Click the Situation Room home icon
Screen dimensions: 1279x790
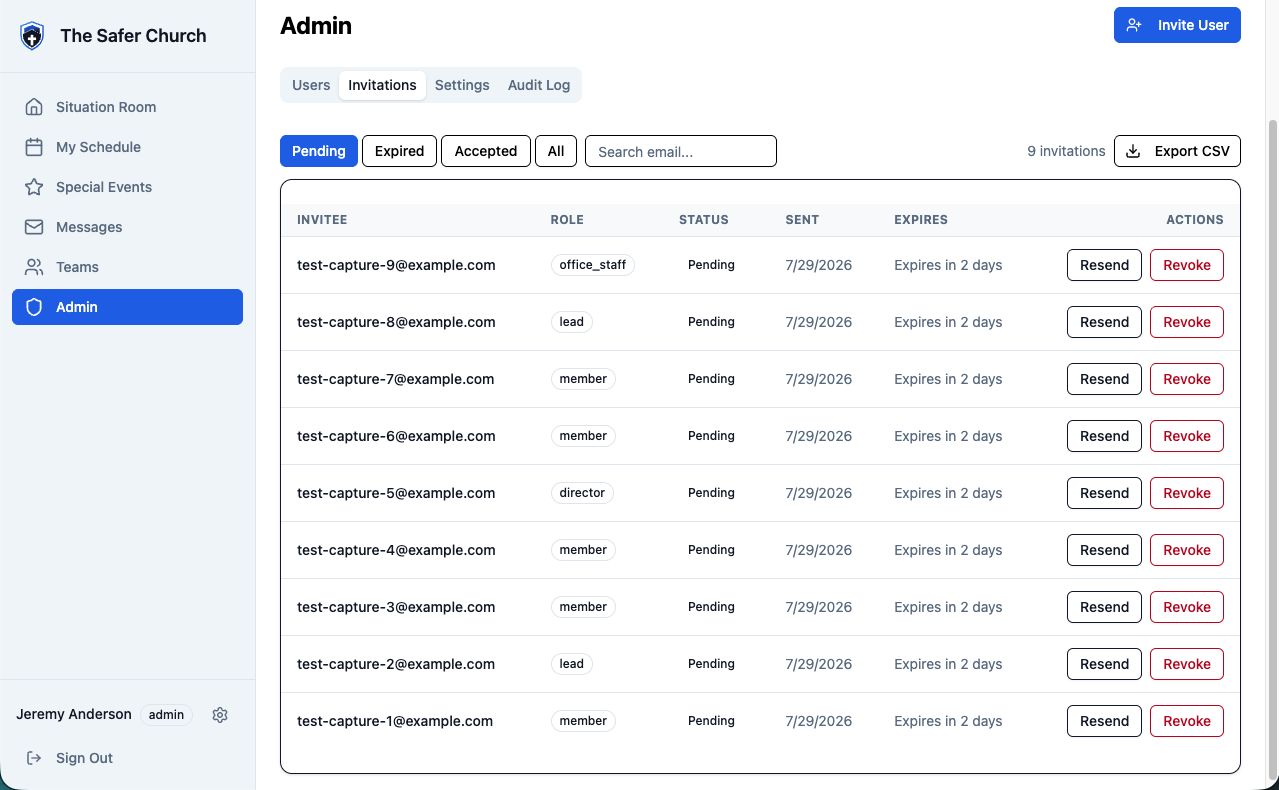point(34,107)
